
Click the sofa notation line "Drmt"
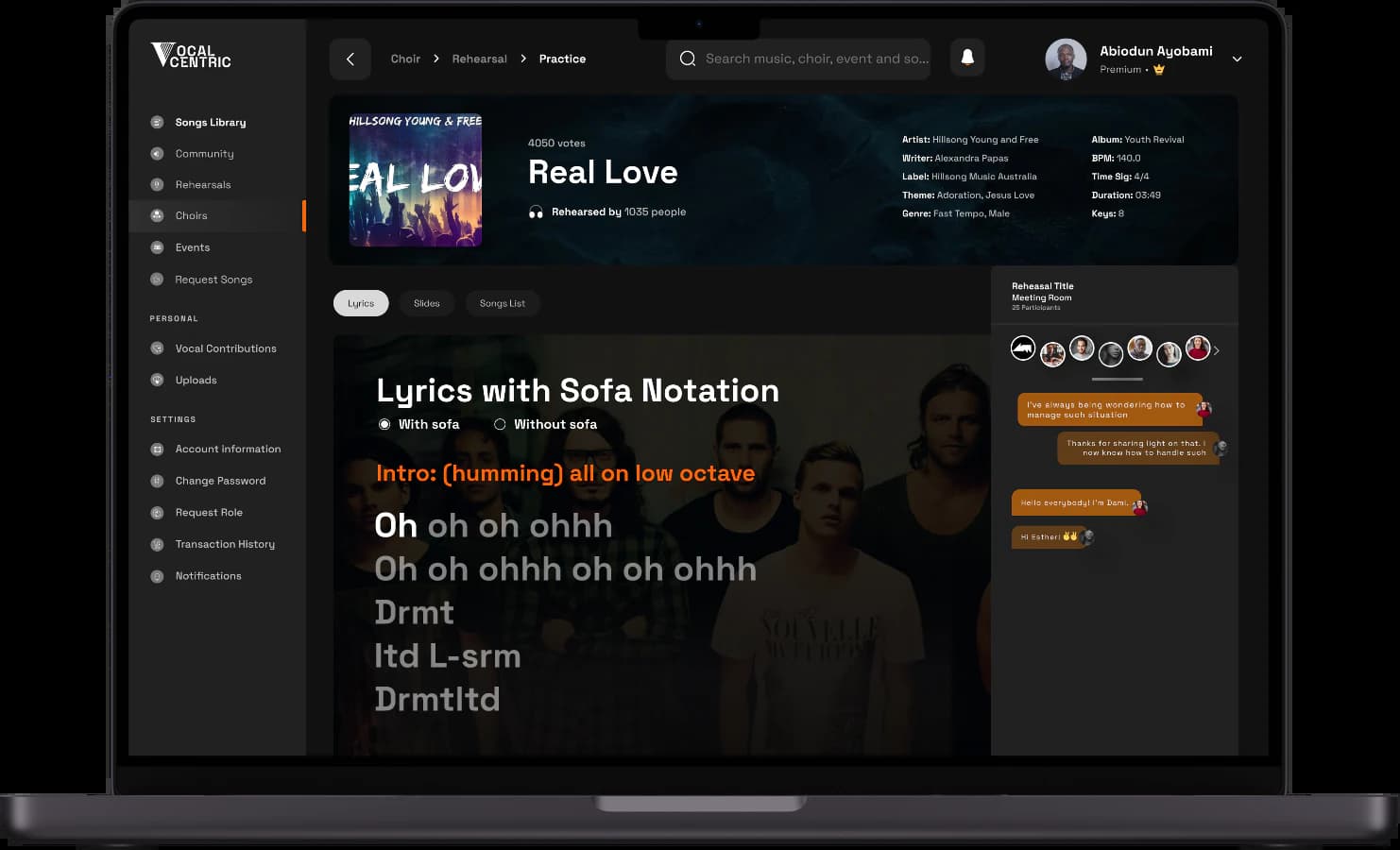pos(414,612)
